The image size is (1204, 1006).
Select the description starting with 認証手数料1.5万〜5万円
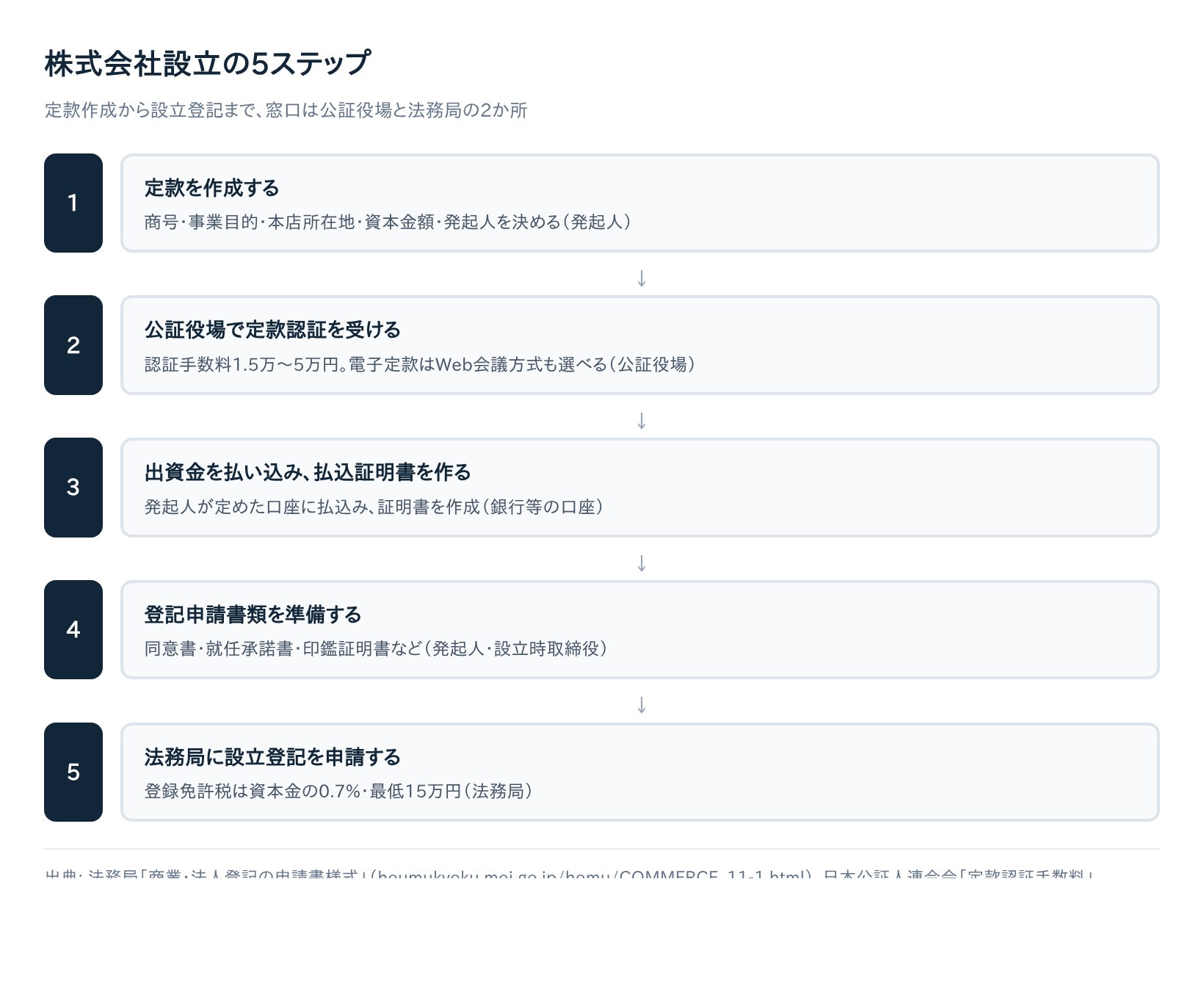pyautogui.click(x=420, y=364)
